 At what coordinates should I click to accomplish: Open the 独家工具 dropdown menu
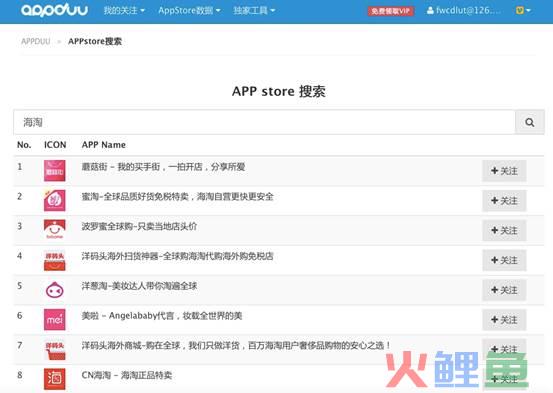tap(254, 11)
